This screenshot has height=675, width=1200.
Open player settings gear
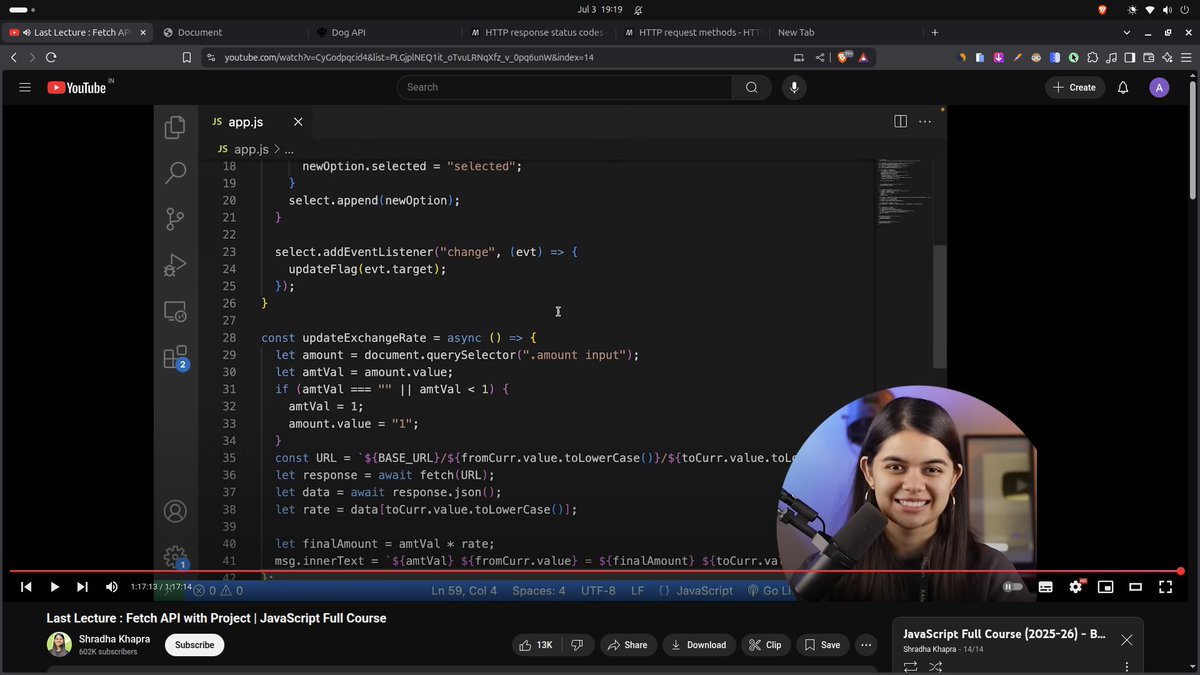(1076, 587)
